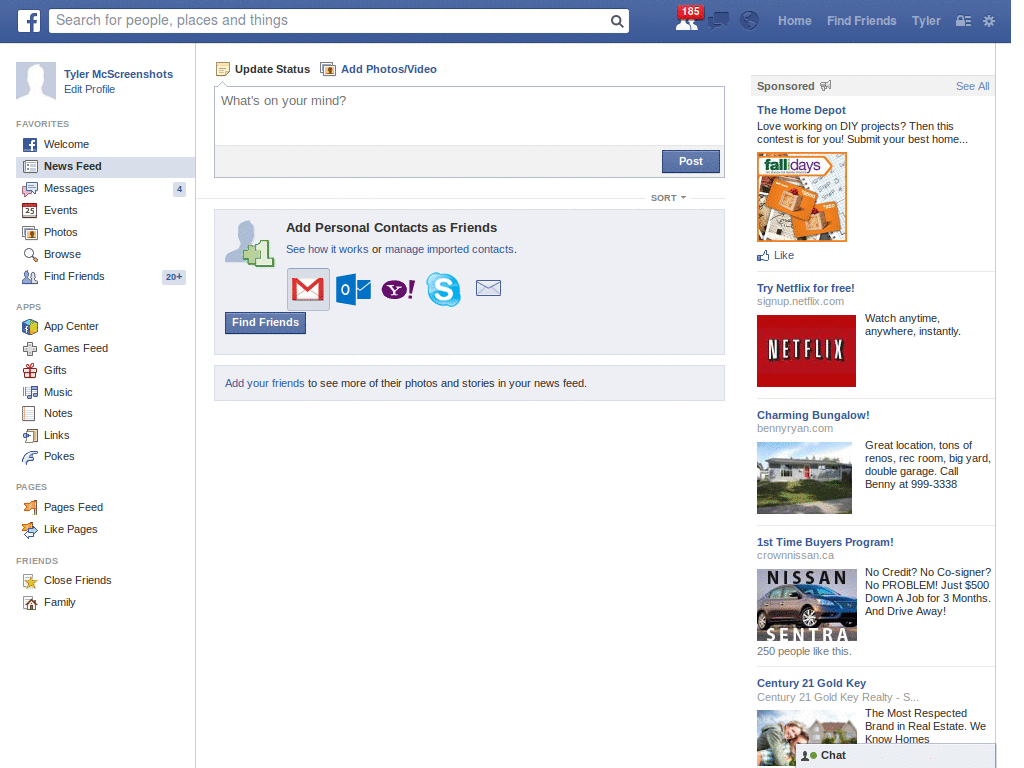Open the Chat bar
The image size is (1024, 768).
coord(895,756)
